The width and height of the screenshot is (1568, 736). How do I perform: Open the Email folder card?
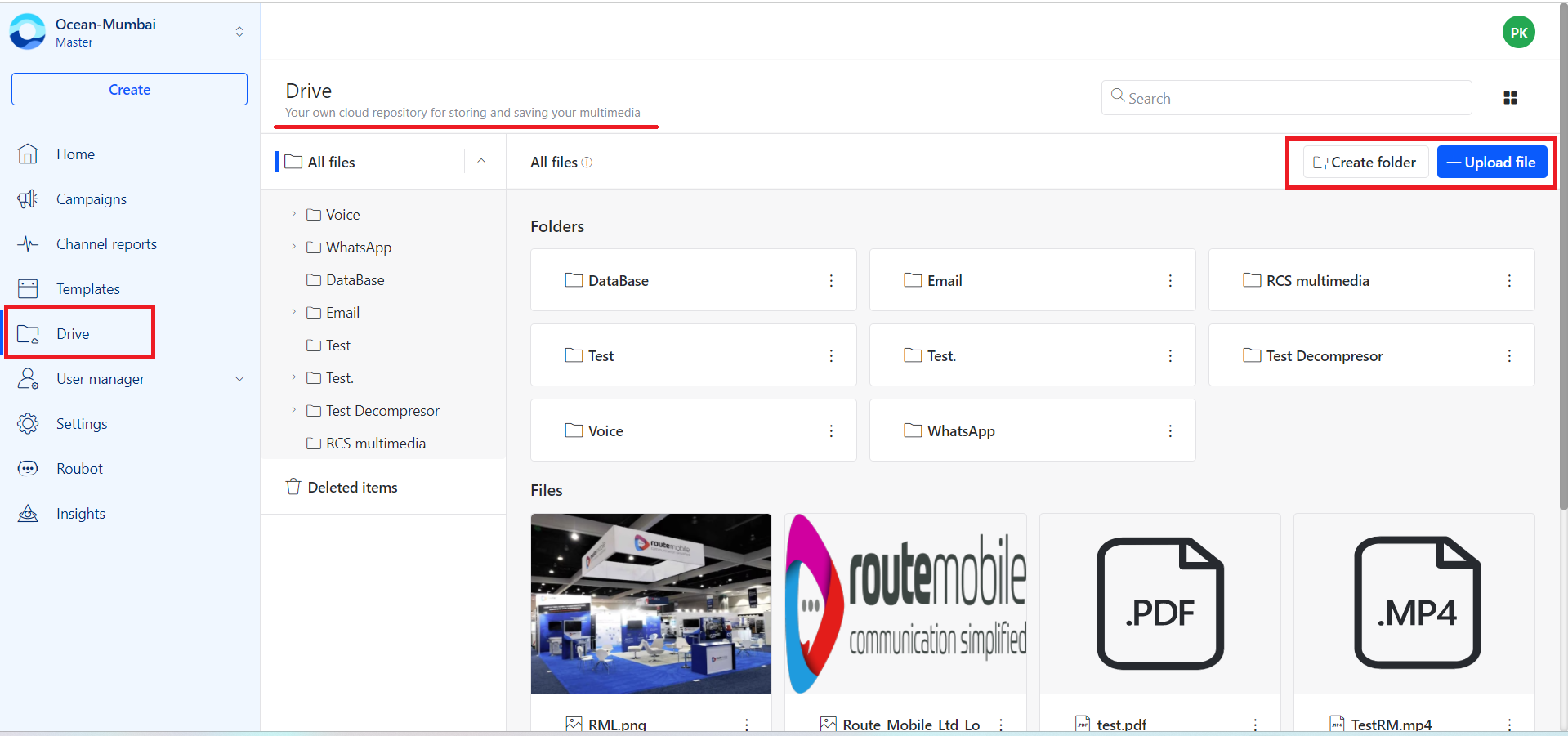tap(1033, 280)
